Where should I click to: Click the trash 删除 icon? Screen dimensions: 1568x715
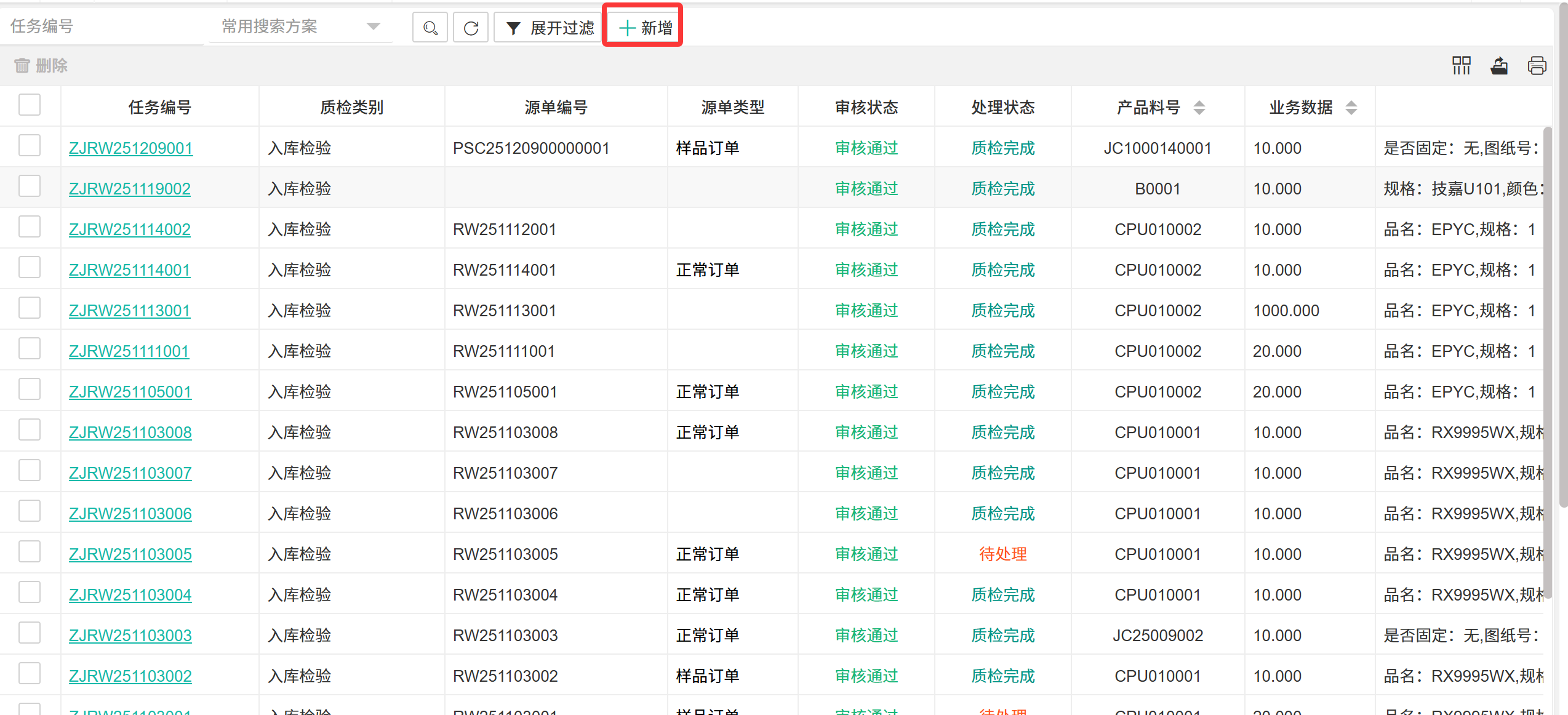click(22, 65)
